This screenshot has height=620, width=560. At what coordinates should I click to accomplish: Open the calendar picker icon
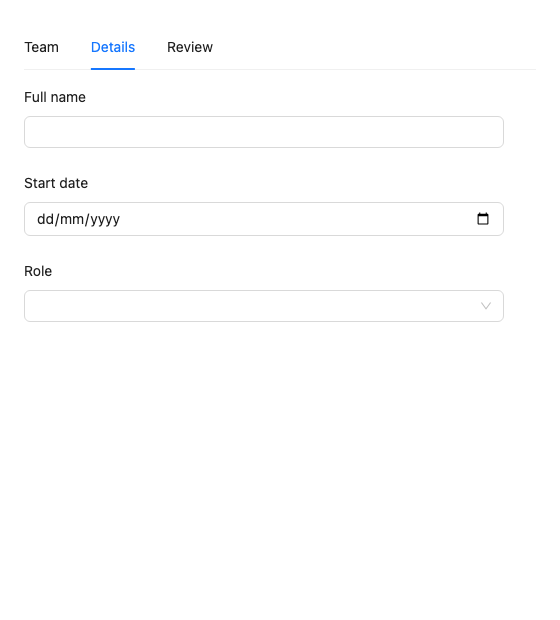click(x=483, y=219)
